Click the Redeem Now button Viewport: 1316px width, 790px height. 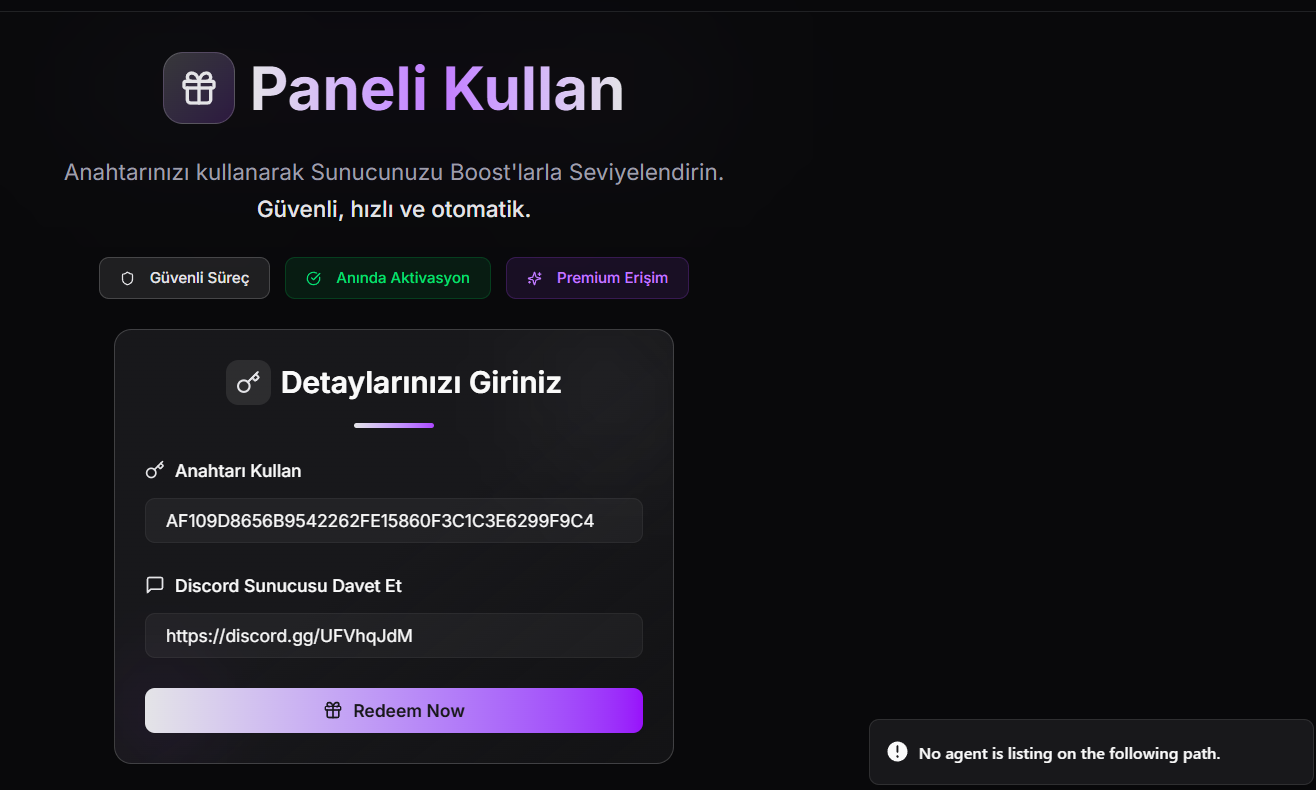point(394,710)
